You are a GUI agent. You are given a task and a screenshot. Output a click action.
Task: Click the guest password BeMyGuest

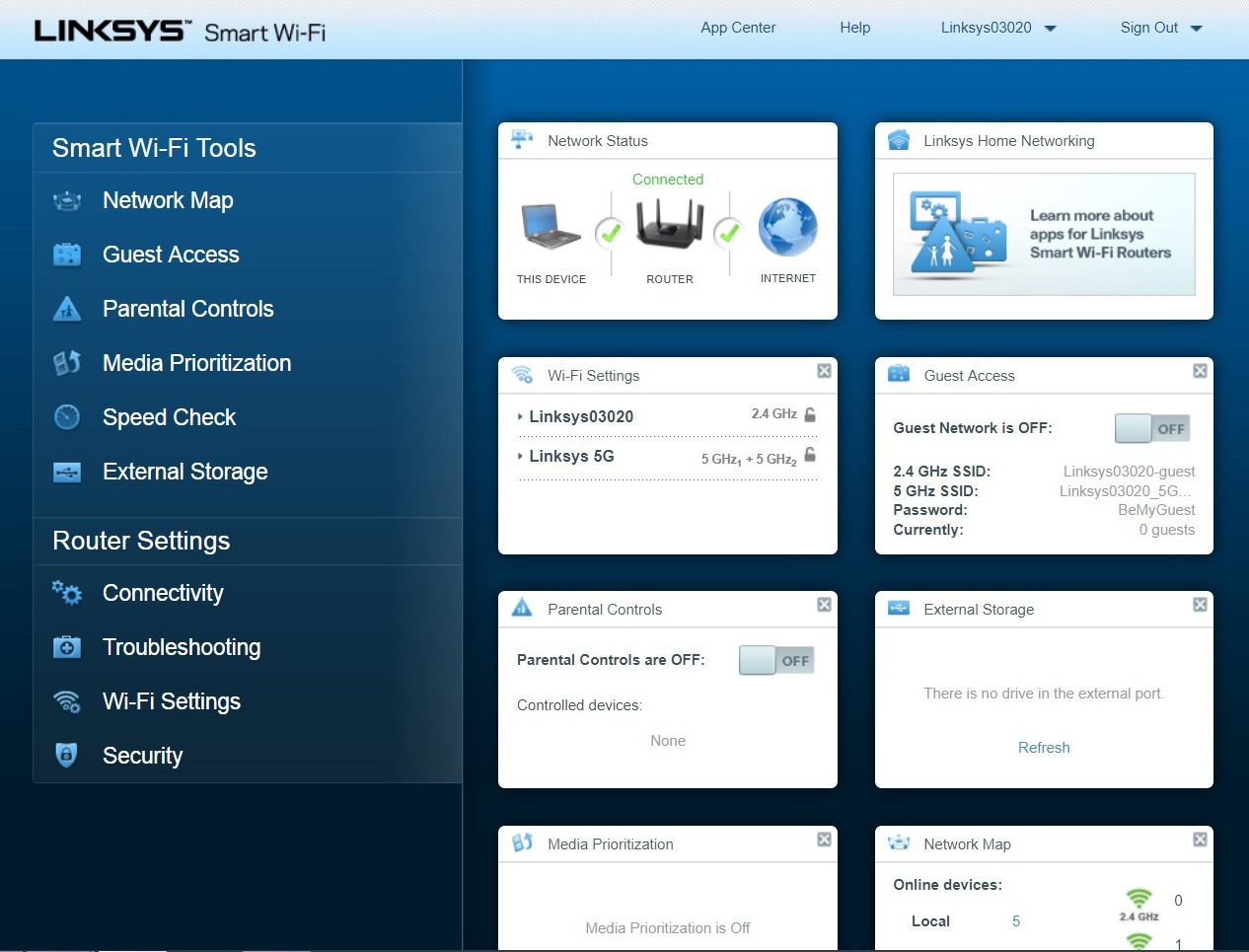(1156, 510)
